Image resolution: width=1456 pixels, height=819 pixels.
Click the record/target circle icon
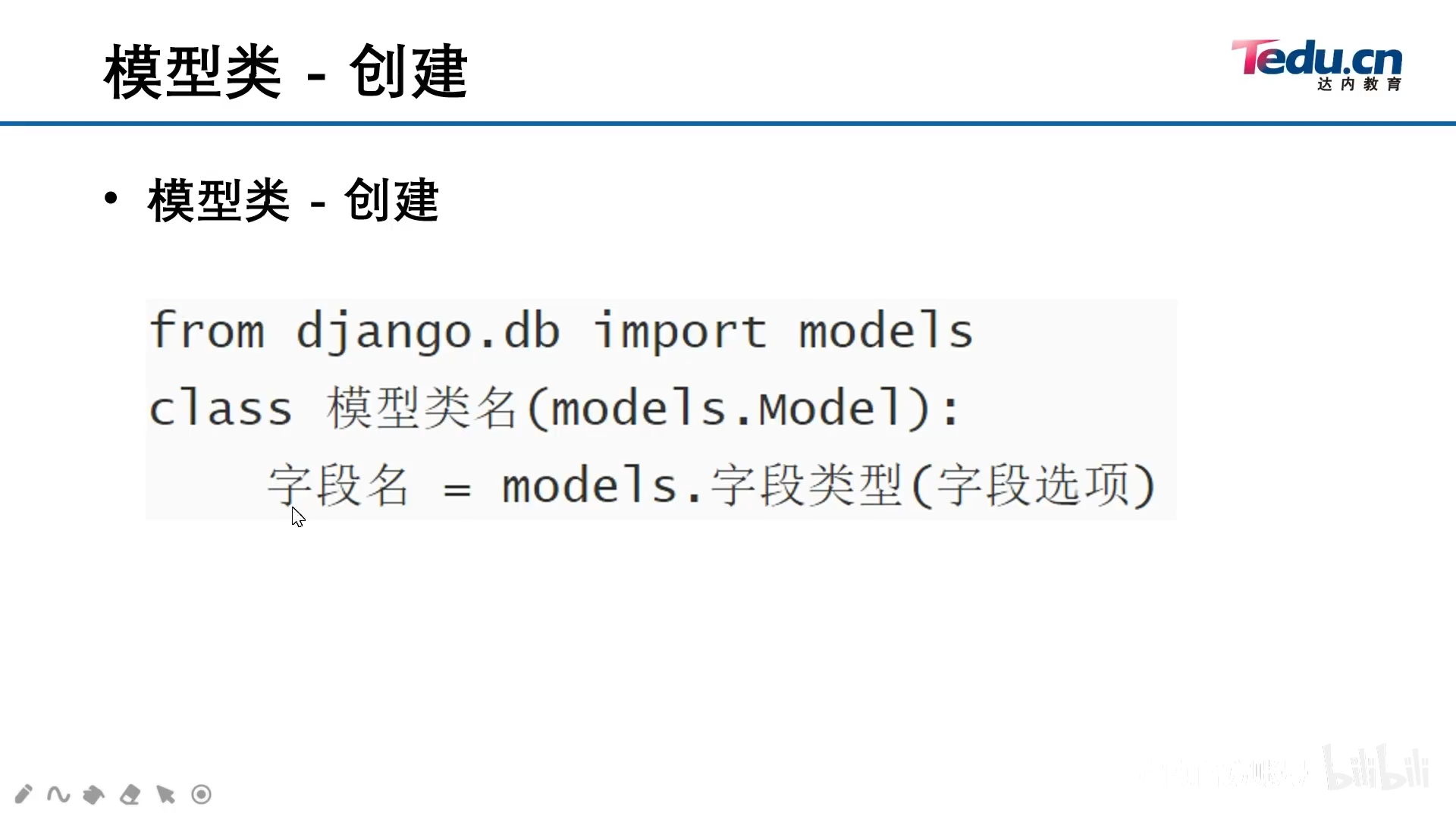click(x=200, y=794)
